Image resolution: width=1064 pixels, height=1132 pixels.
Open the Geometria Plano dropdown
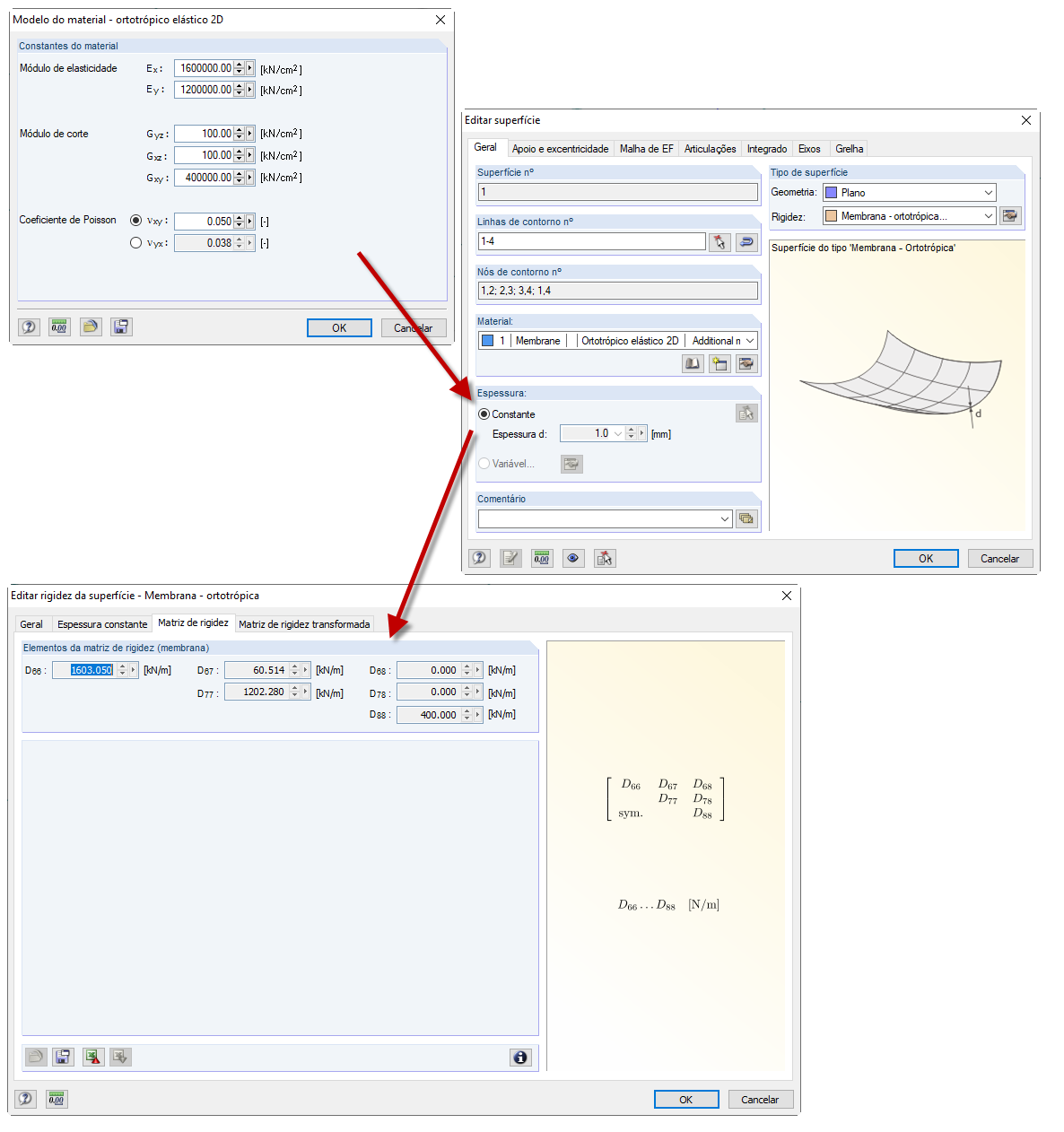989,193
